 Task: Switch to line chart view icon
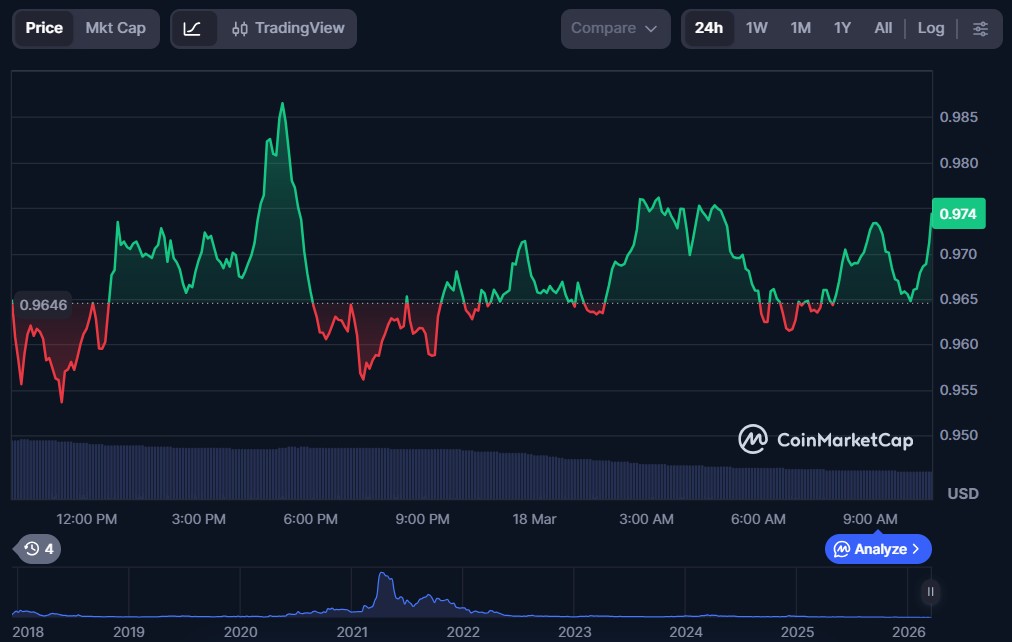(x=193, y=29)
